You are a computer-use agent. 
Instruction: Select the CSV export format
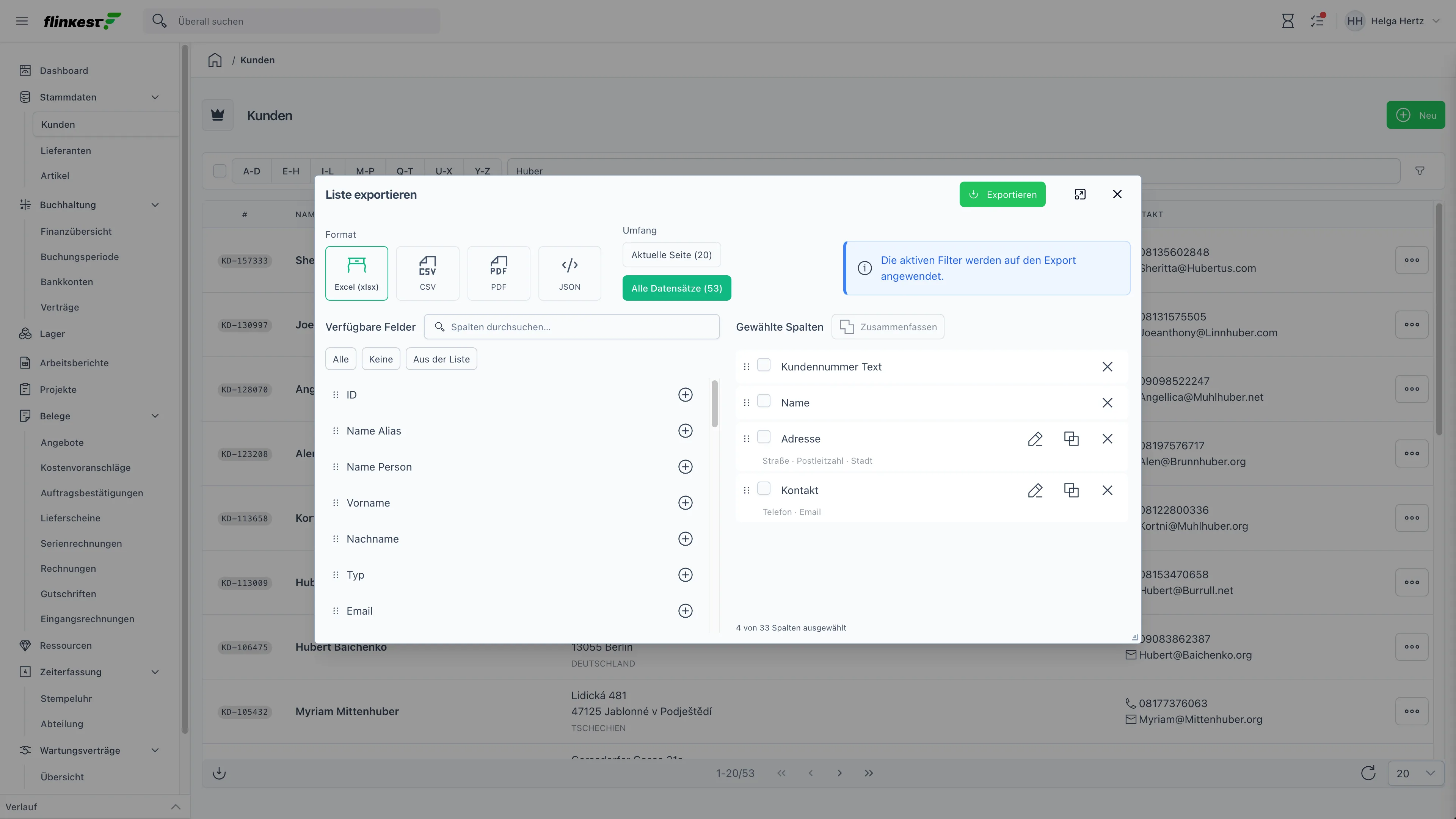(427, 273)
